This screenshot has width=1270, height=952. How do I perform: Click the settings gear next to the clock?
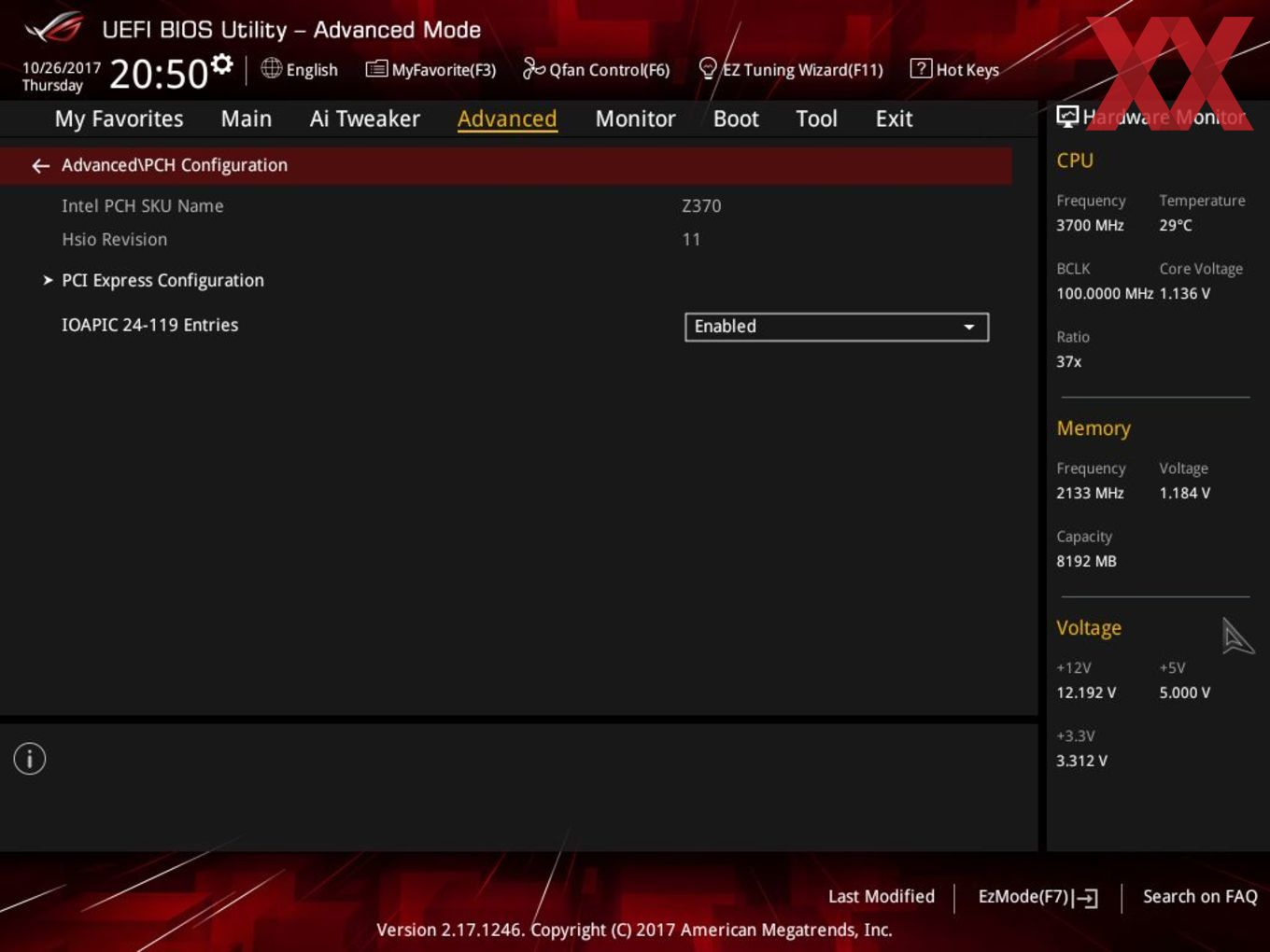[x=222, y=63]
